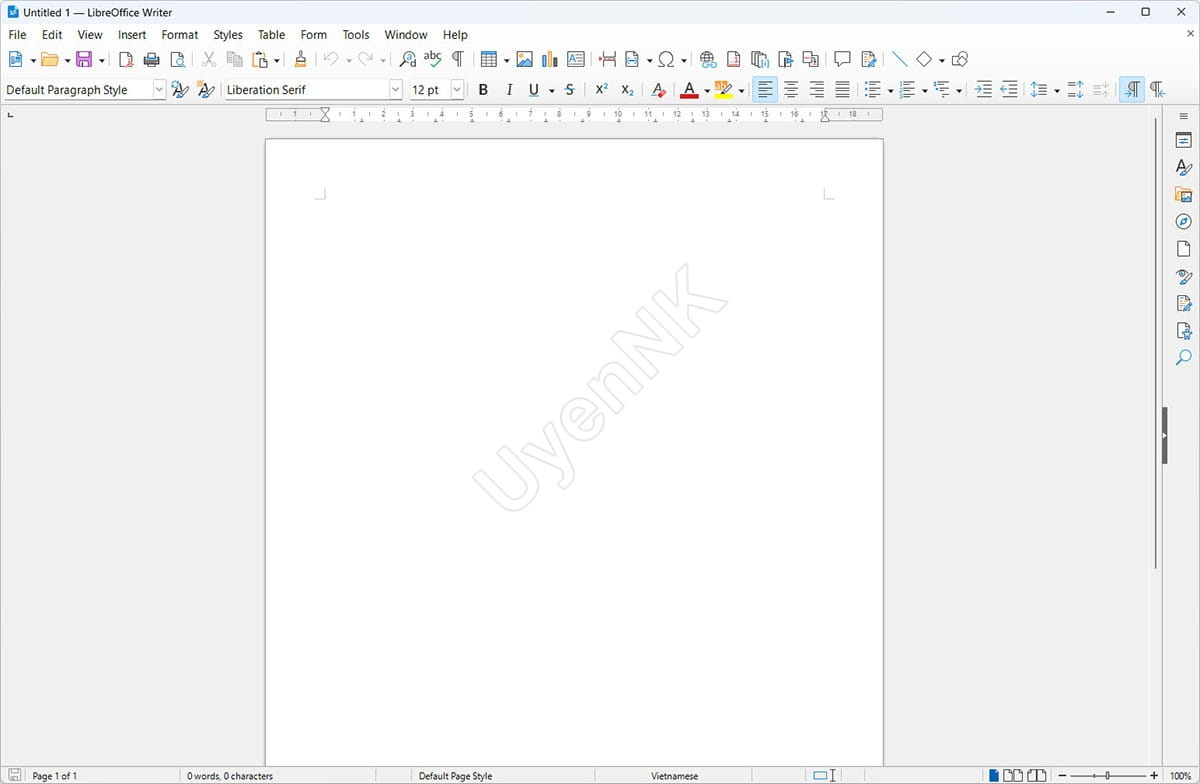
Task: Open the Styles menu
Action: tap(228, 35)
